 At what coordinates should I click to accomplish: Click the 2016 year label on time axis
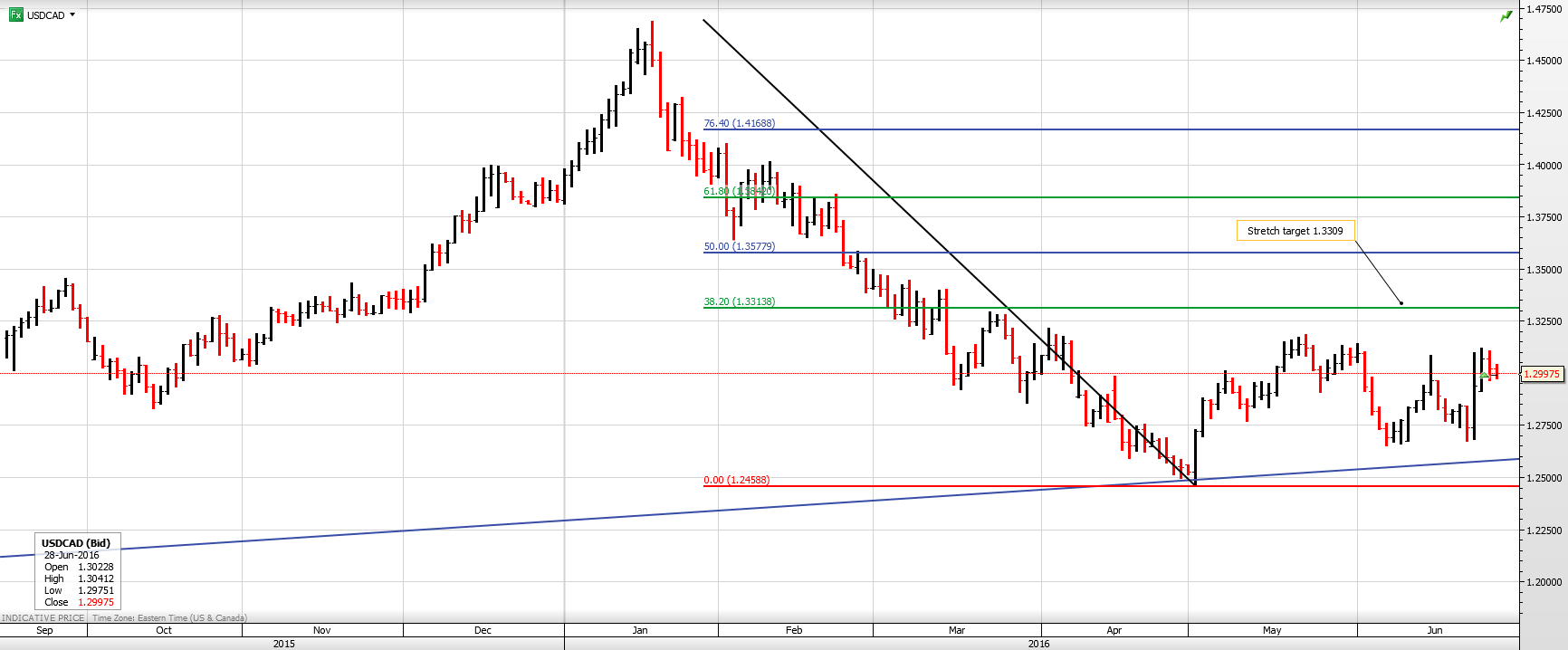tap(1038, 644)
